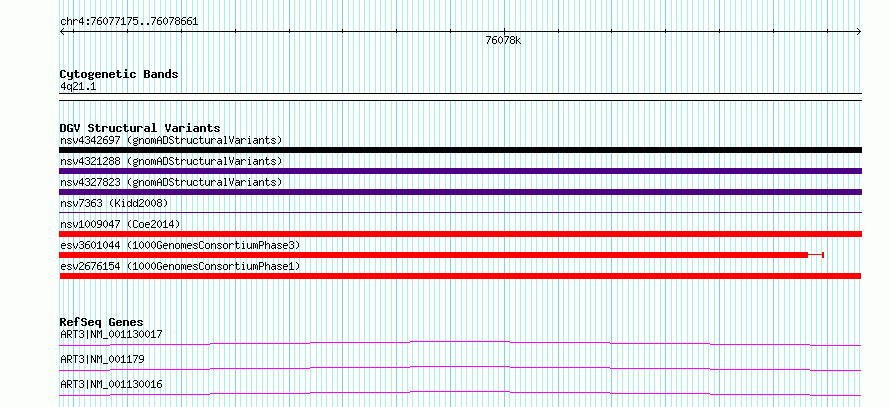Screen dimensions: 890x407
Task: Open transcript ART3|NM_001130016 label
Action: 111,384
